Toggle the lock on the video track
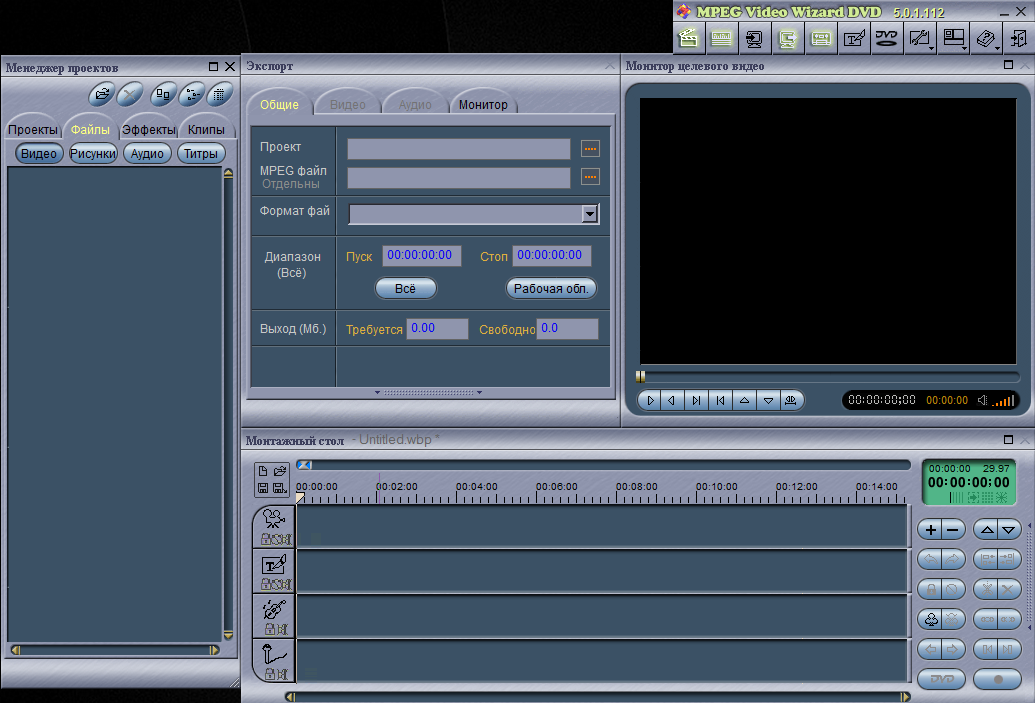The width and height of the screenshot is (1035, 703). point(268,539)
